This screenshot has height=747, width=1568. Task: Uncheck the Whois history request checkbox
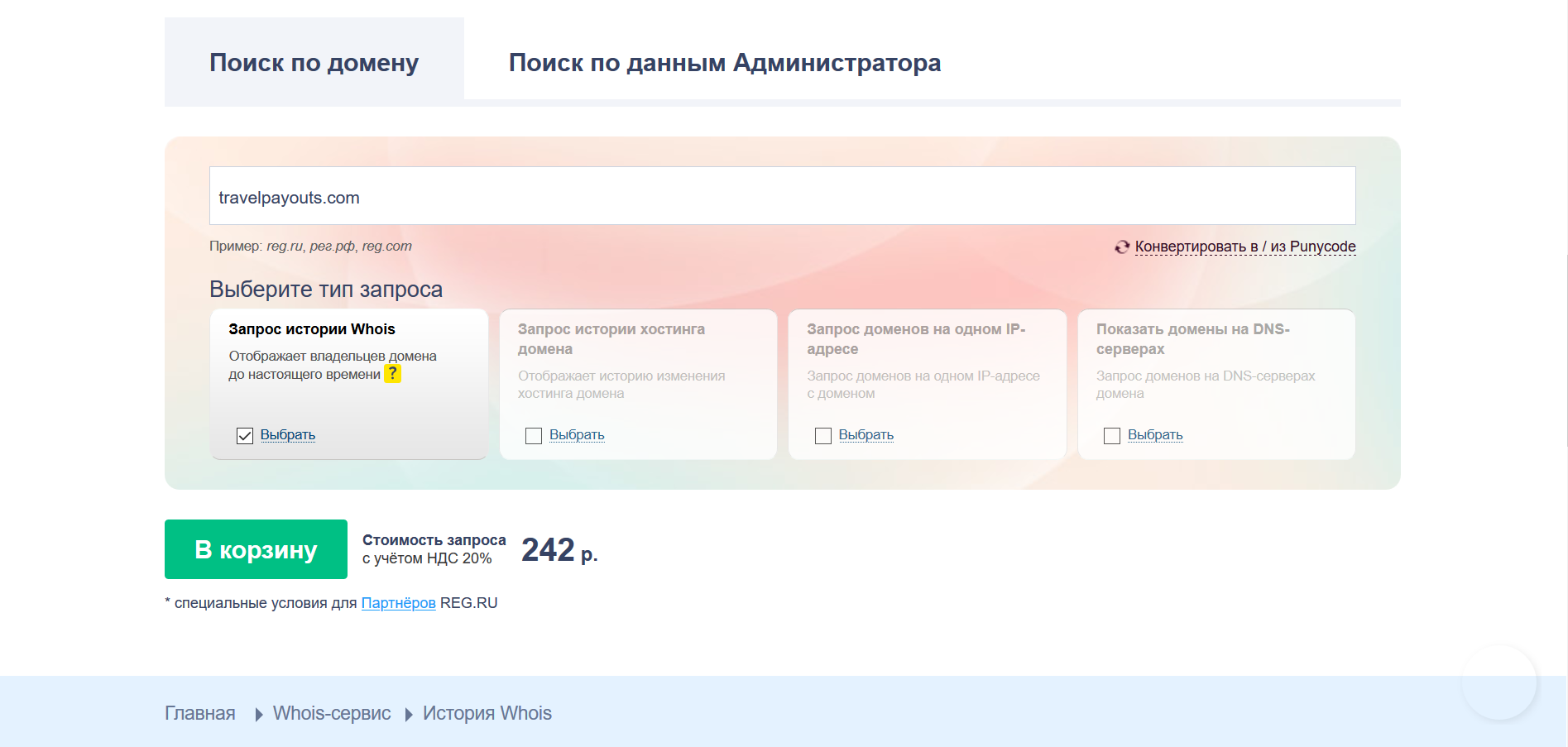coord(245,436)
